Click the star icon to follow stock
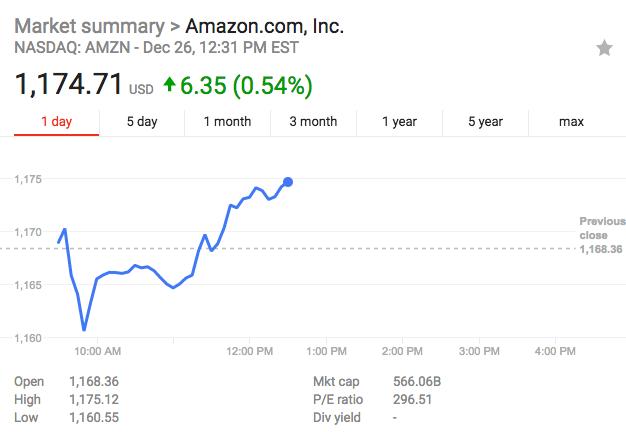 (x=604, y=48)
